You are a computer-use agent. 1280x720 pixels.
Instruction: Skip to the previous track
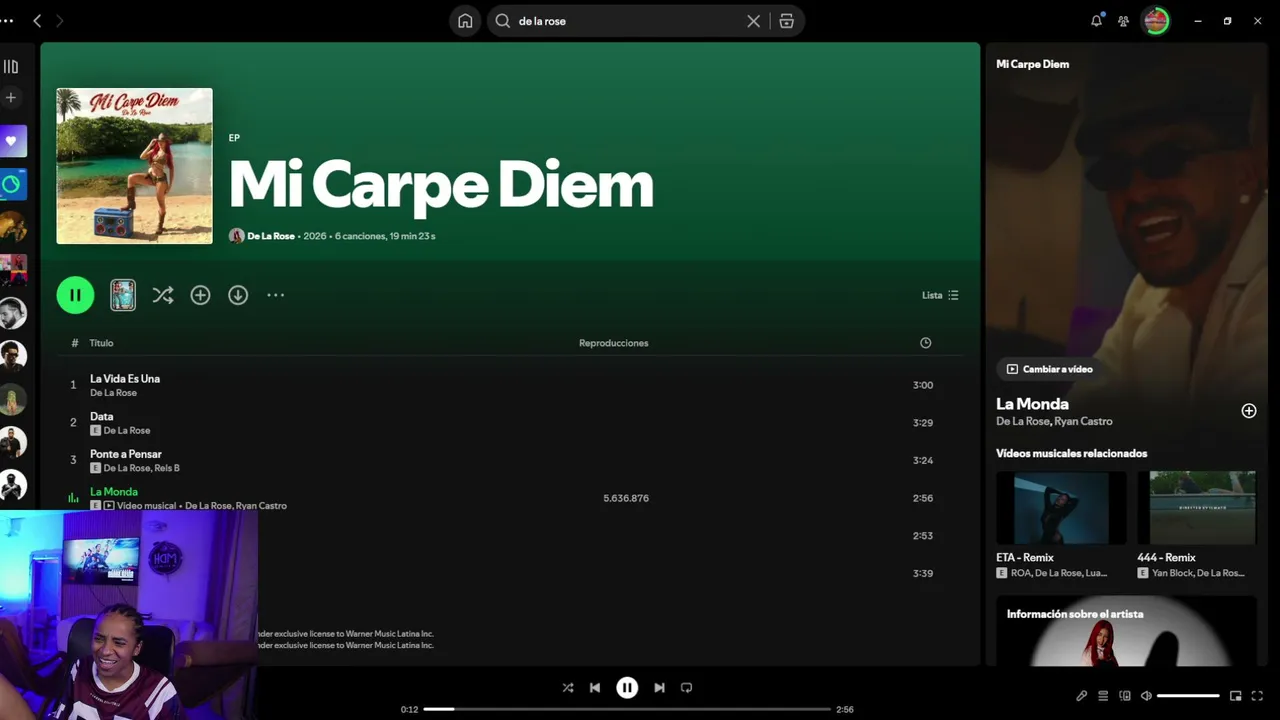[595, 688]
